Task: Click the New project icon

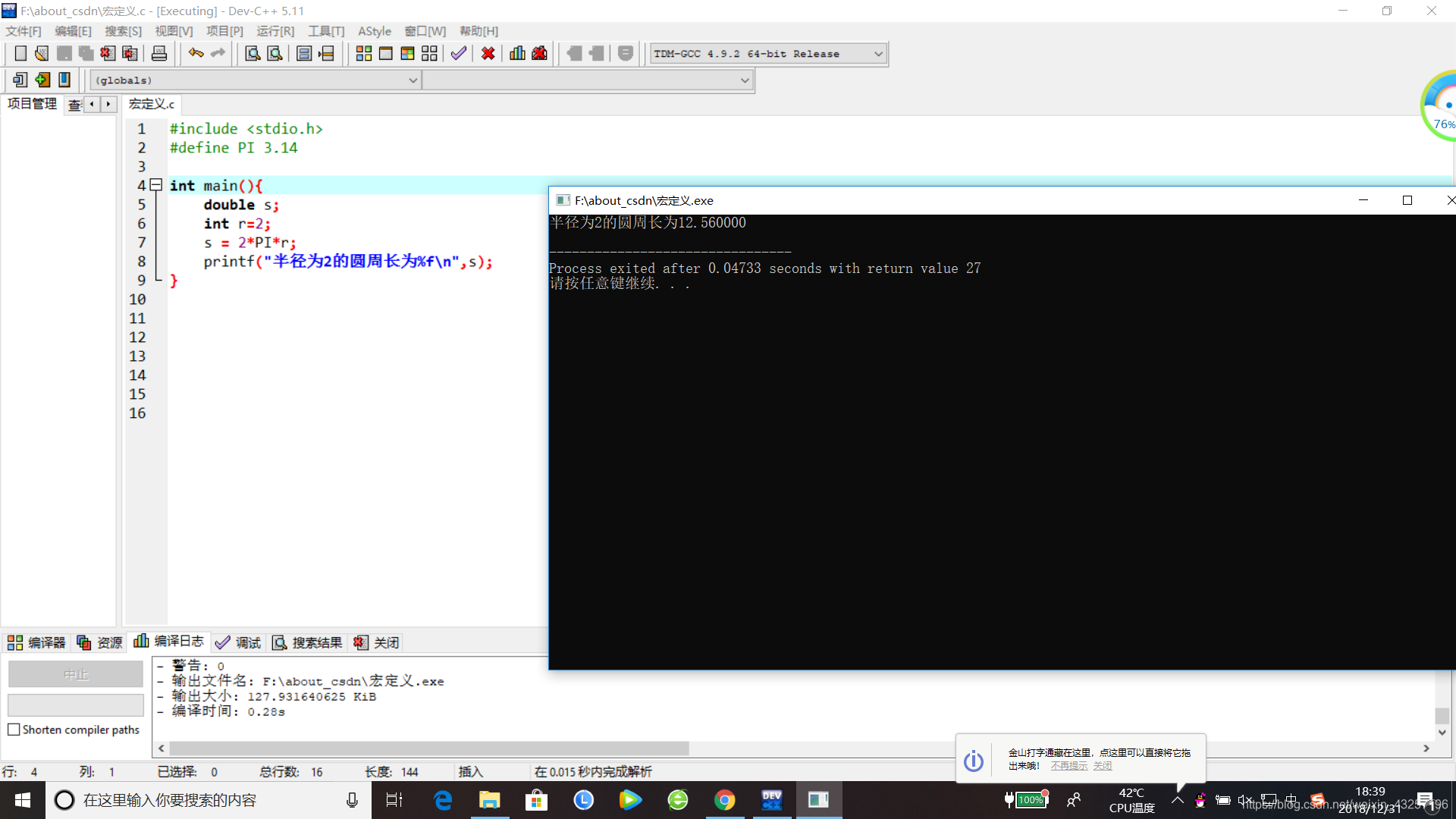Action: pos(20,80)
